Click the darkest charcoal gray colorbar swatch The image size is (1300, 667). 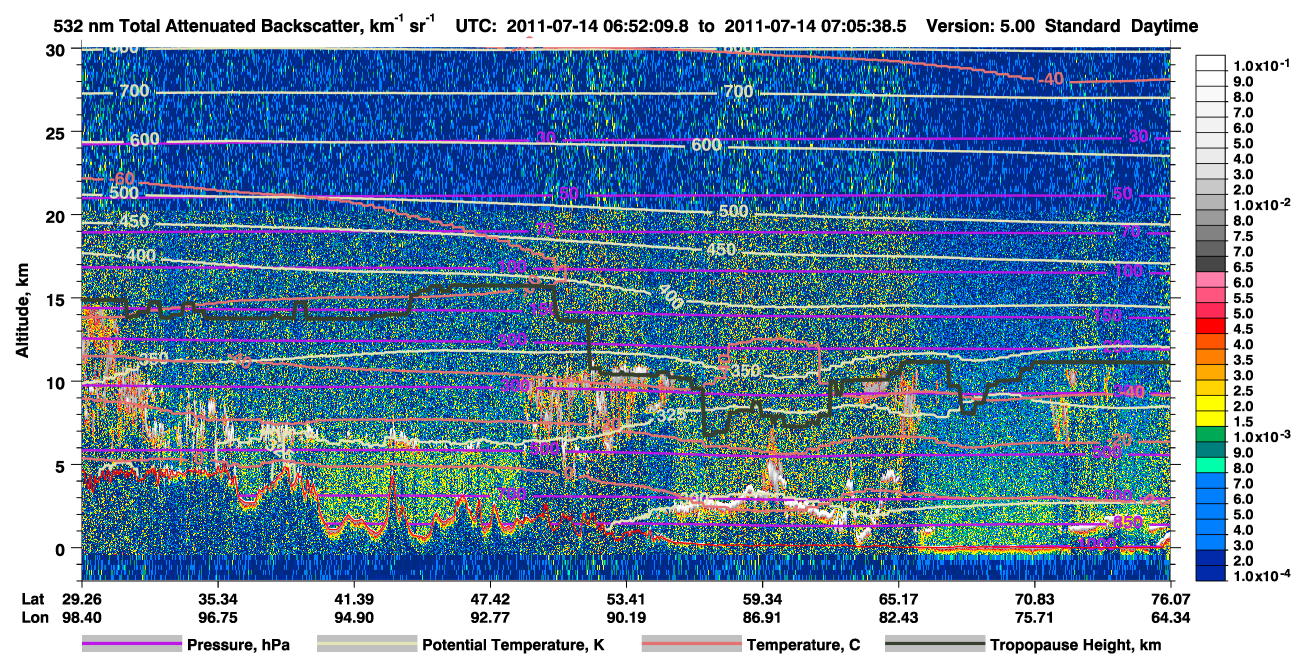(x=1210, y=262)
